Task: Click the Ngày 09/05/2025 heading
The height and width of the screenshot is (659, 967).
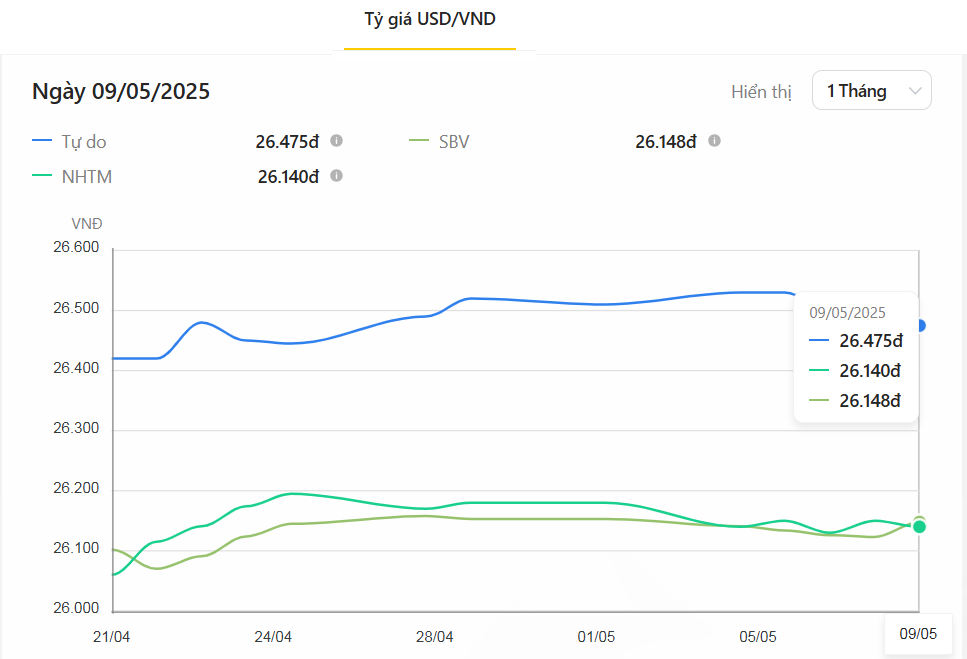Action: 121,91
